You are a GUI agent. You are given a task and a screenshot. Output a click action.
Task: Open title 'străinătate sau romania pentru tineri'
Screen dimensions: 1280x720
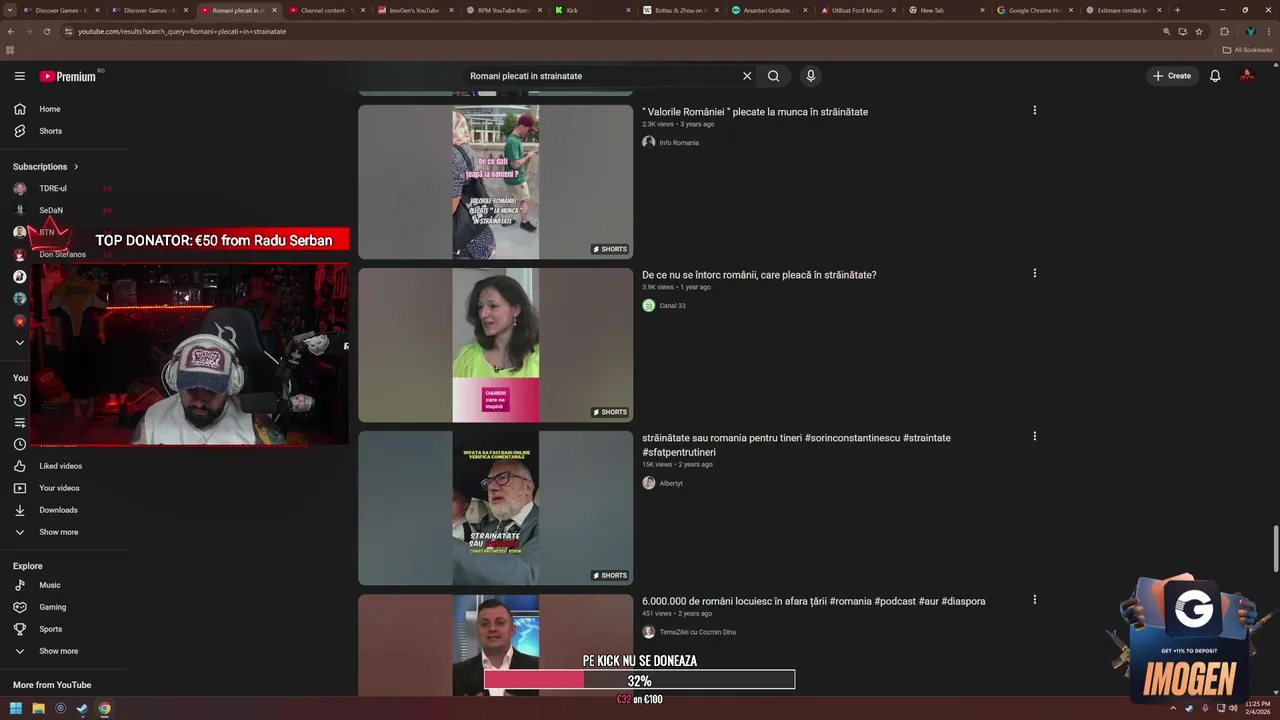point(796,445)
